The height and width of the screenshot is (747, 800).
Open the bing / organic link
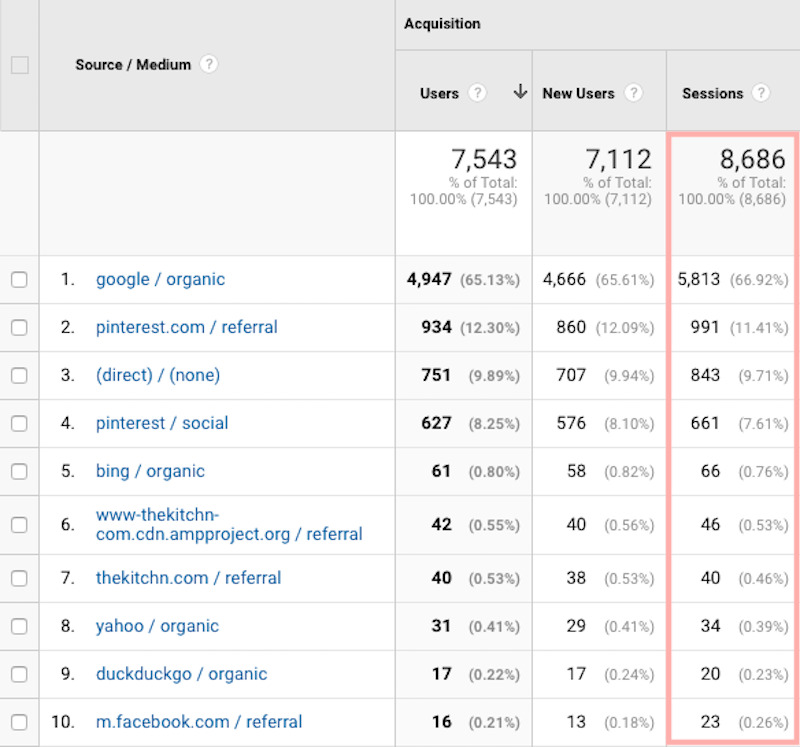click(x=150, y=471)
